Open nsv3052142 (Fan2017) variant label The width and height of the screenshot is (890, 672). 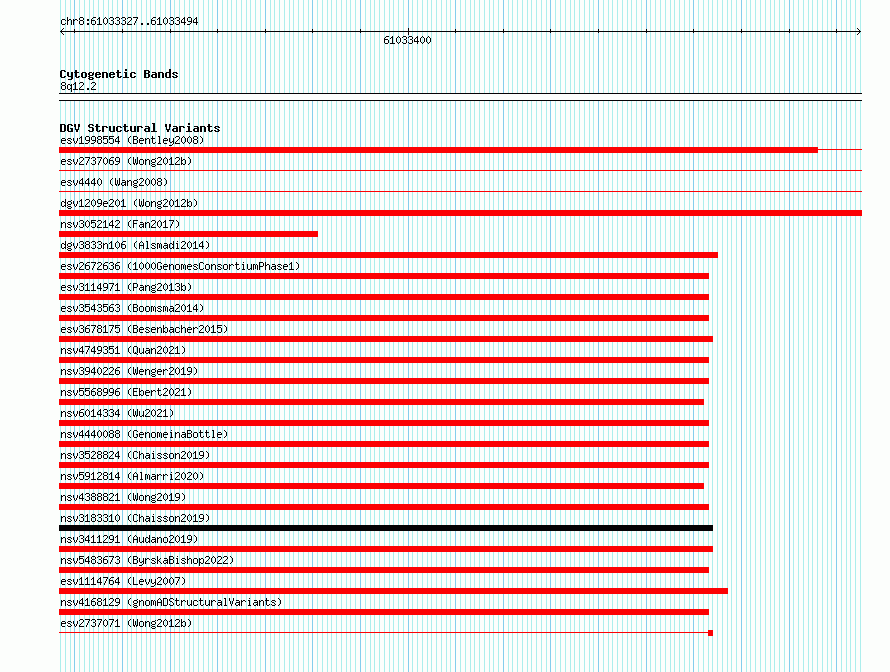(120, 224)
